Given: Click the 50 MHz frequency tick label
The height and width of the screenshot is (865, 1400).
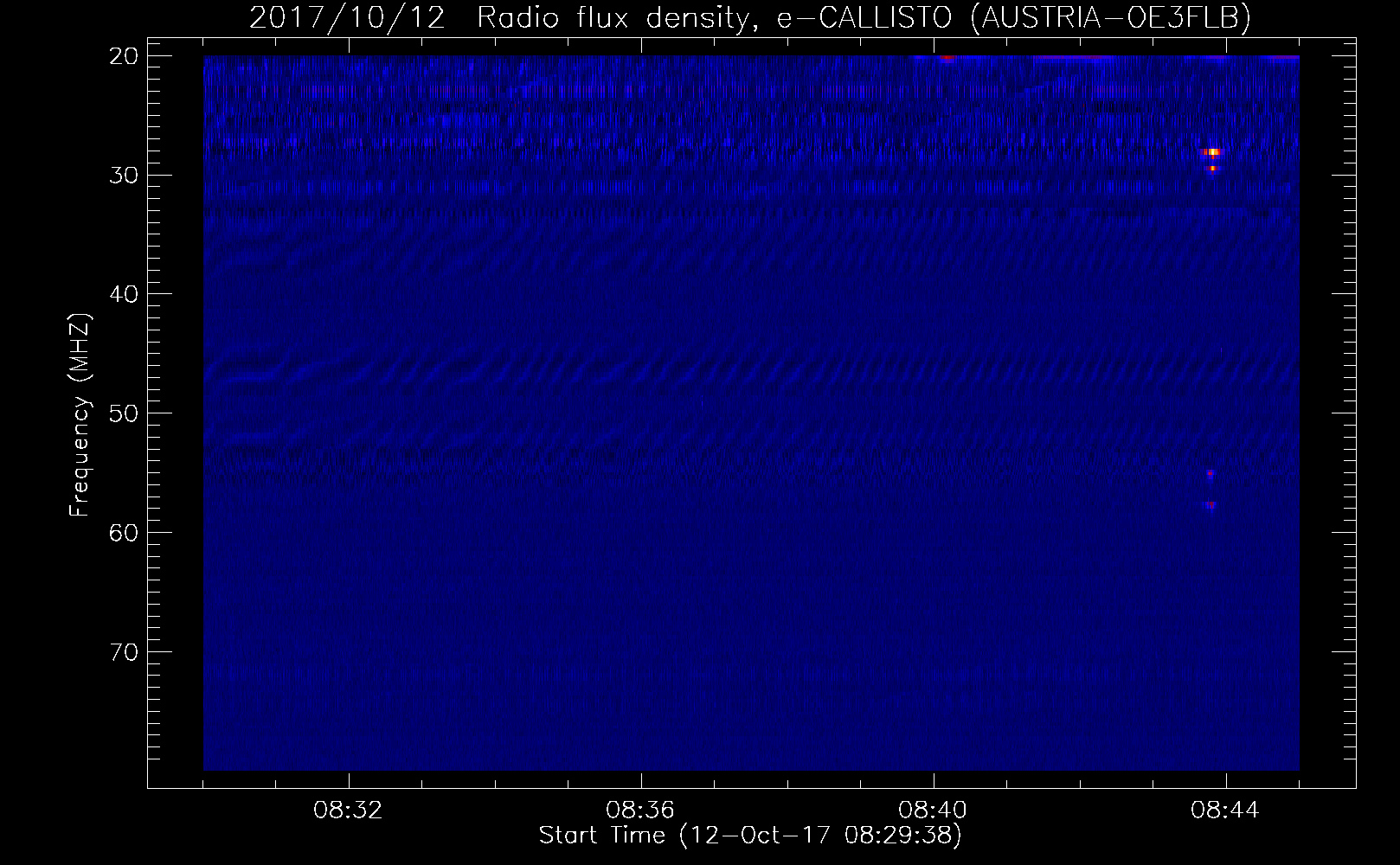Looking at the screenshot, I should (x=125, y=413).
